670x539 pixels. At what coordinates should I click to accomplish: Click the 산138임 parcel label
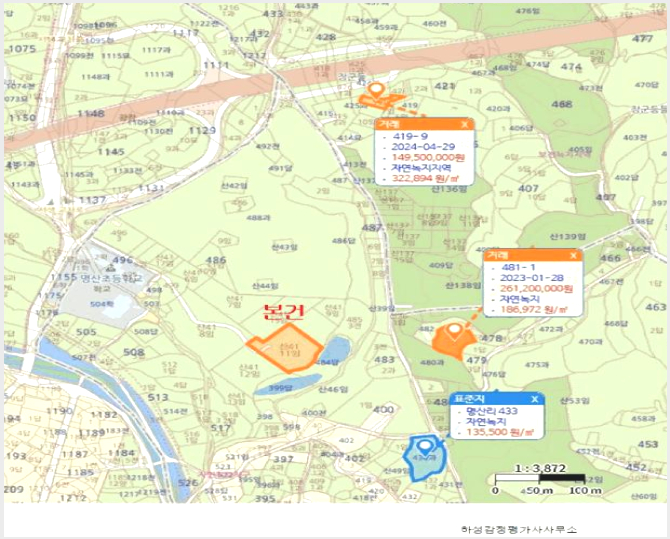click(463, 286)
